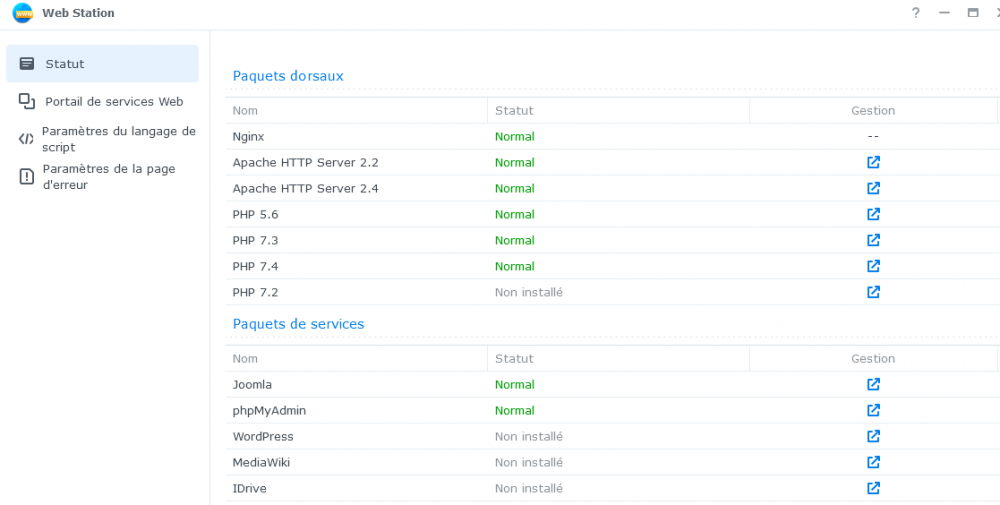Select the PHP 7.4 row name
Viewport: 1000px width, 505px height.
256,267
